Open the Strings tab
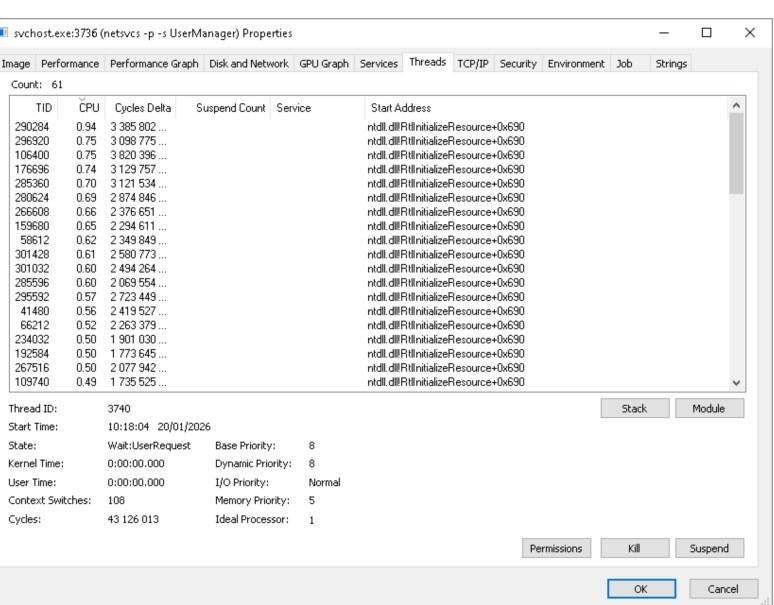Viewport: 774px width, 605px height. (x=671, y=64)
